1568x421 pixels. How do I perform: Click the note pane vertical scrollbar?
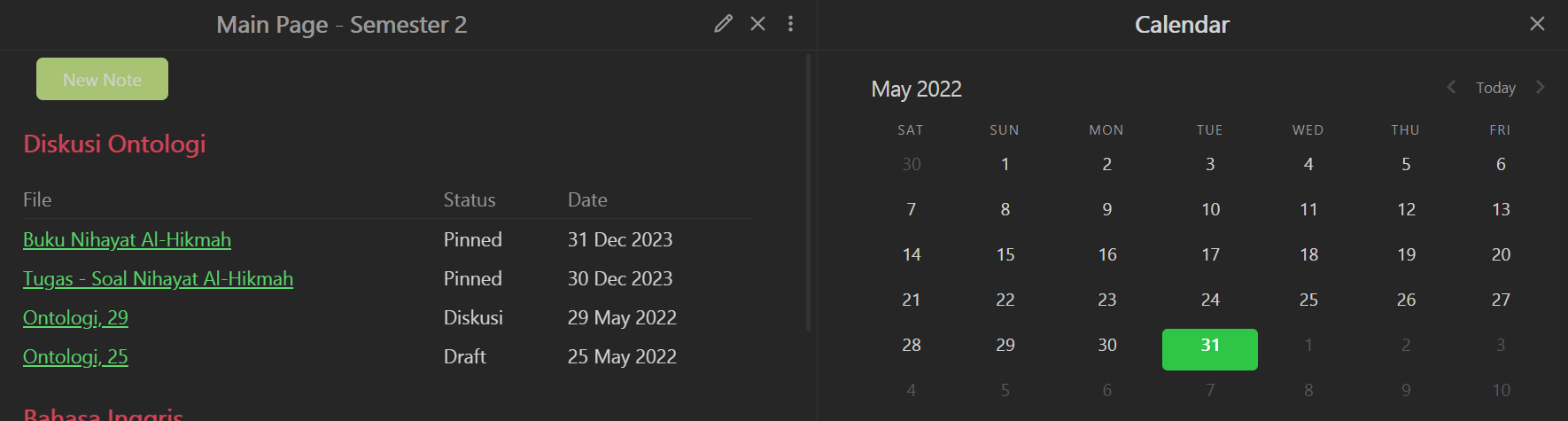coord(808,192)
